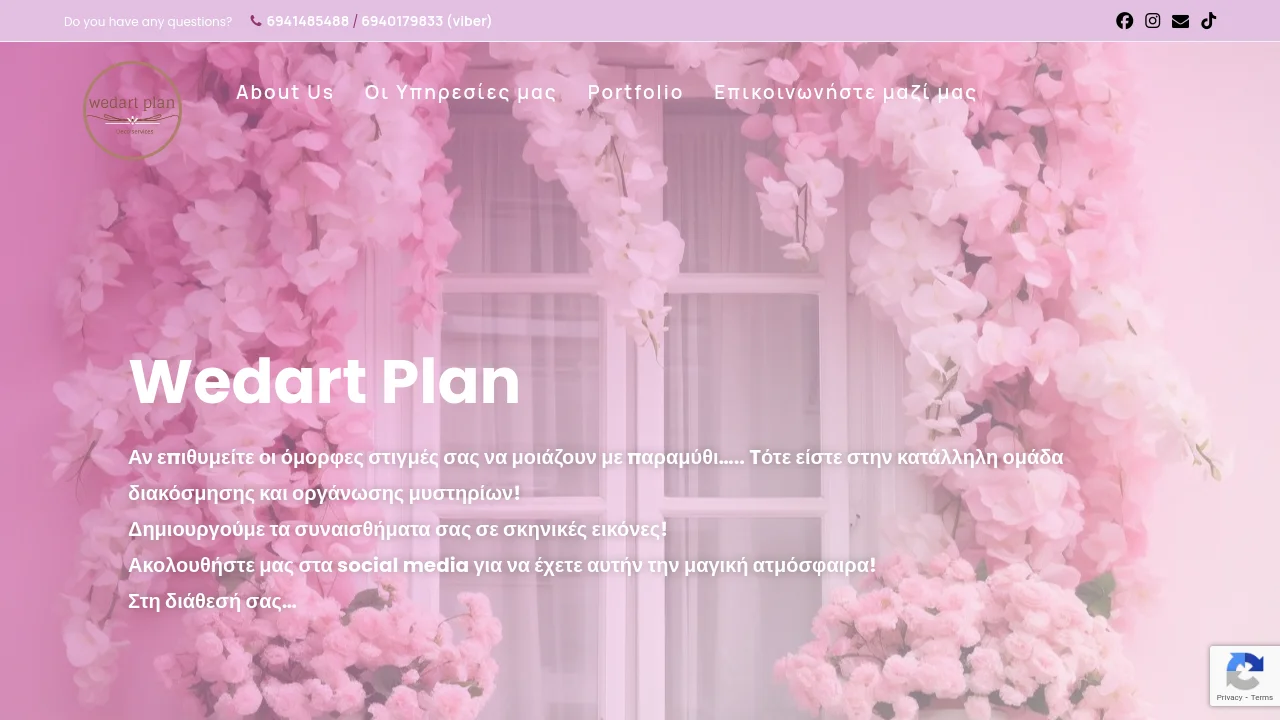The height and width of the screenshot is (720, 1280).
Task: Open the Επικοινωνήστε μαζί μας menu item
Action: click(845, 92)
